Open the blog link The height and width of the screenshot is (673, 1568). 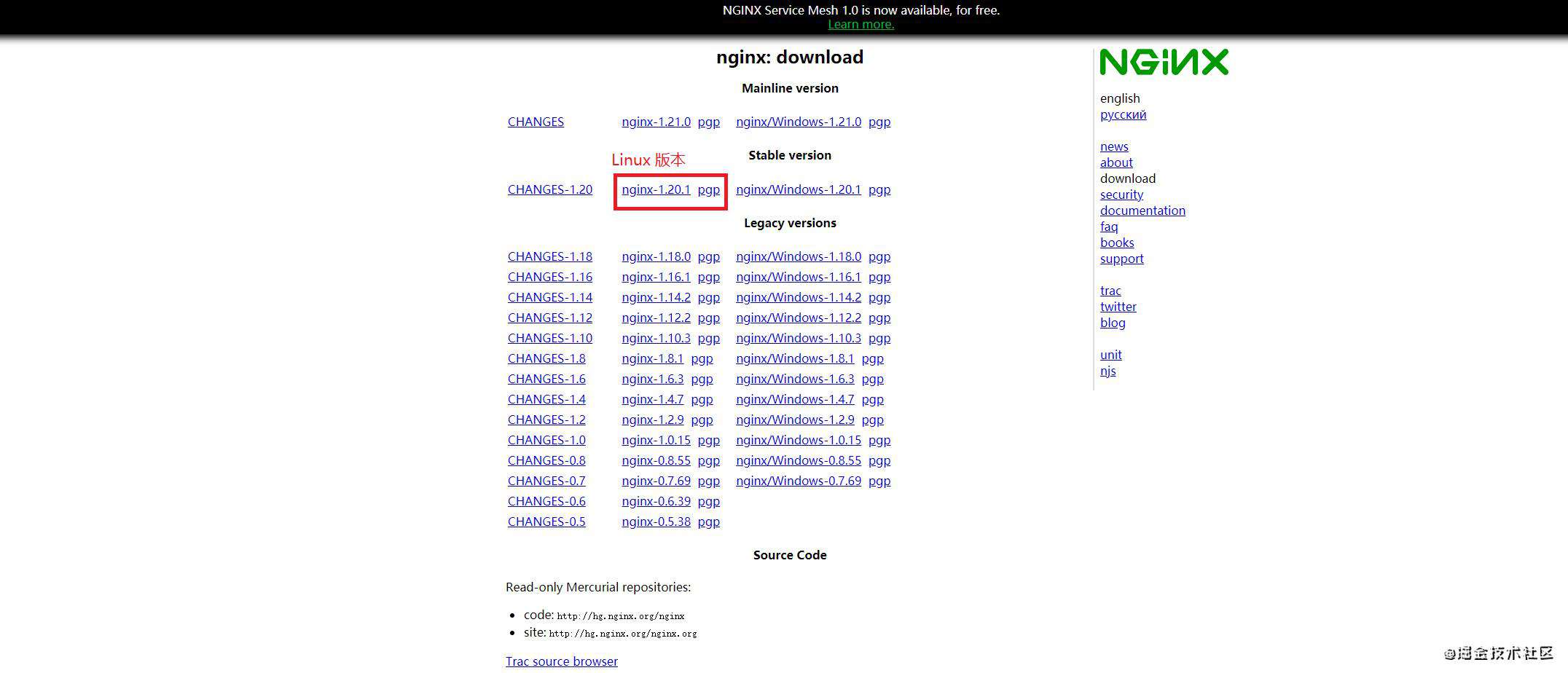1113,323
